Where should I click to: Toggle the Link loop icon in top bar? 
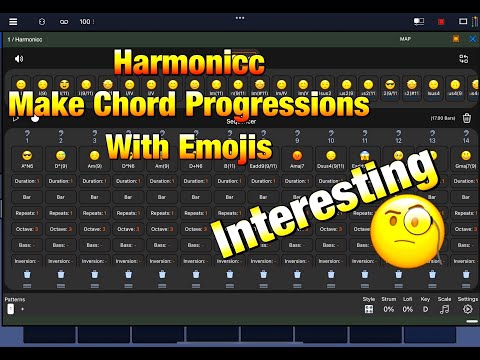coord(64,22)
